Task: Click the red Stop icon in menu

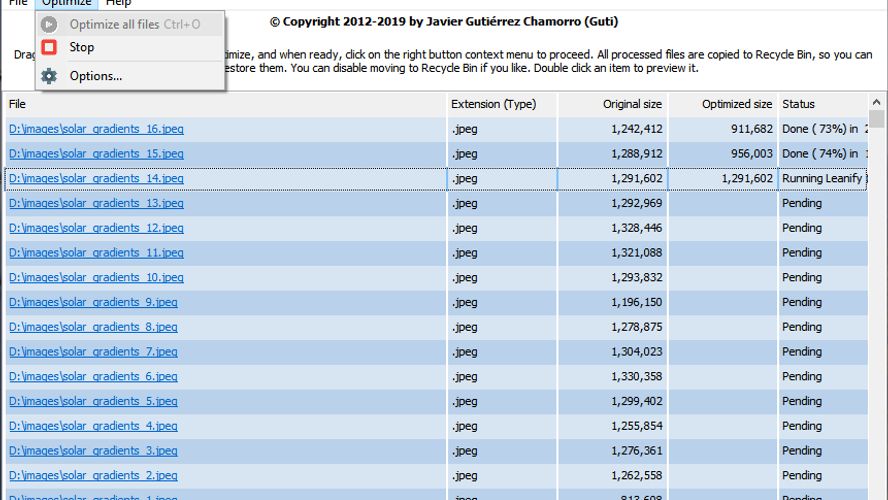Action: coord(49,47)
